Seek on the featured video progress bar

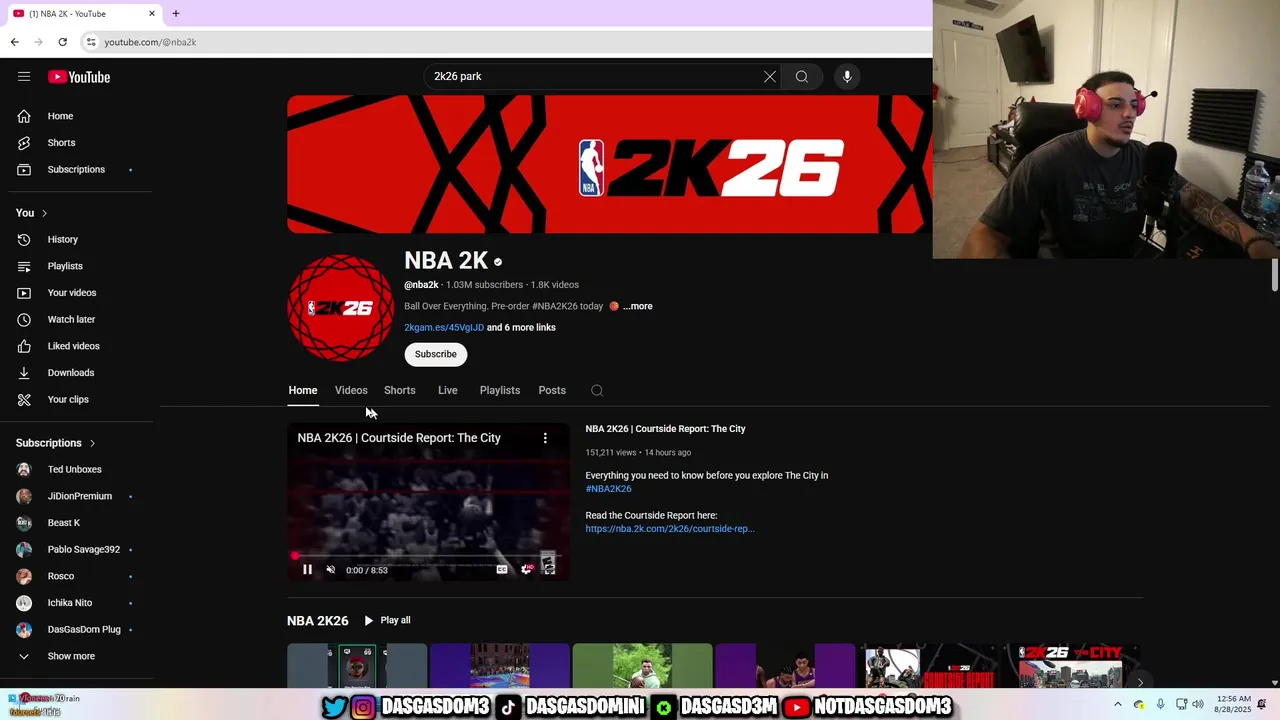point(428,555)
